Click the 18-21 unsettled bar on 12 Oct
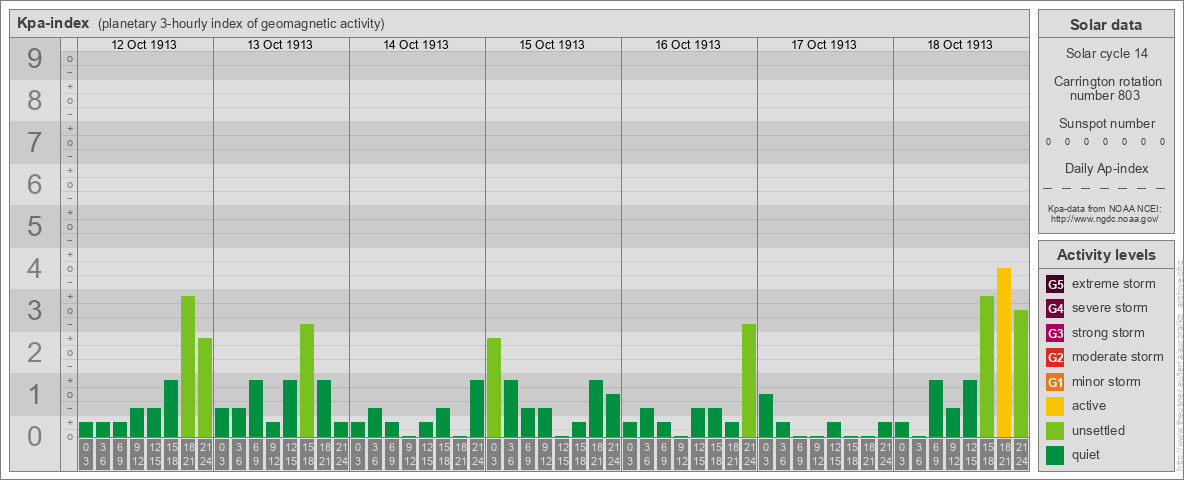This screenshot has height=480, width=1184. [188, 367]
